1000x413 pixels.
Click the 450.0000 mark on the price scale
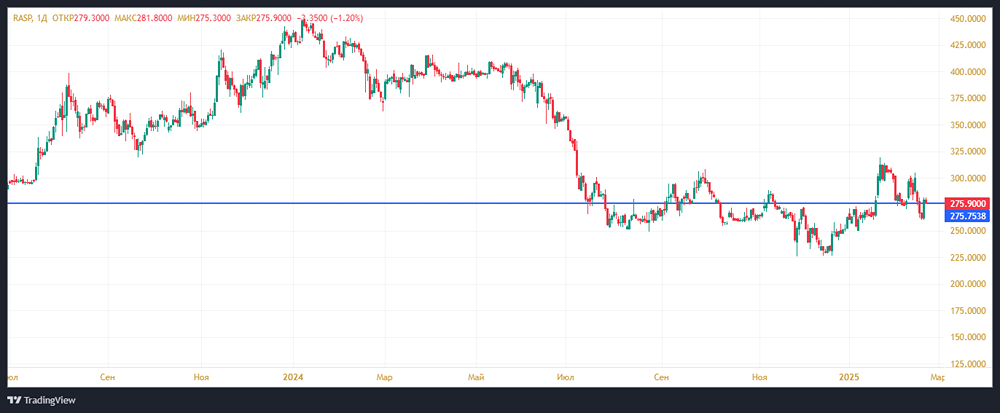[x=970, y=19]
